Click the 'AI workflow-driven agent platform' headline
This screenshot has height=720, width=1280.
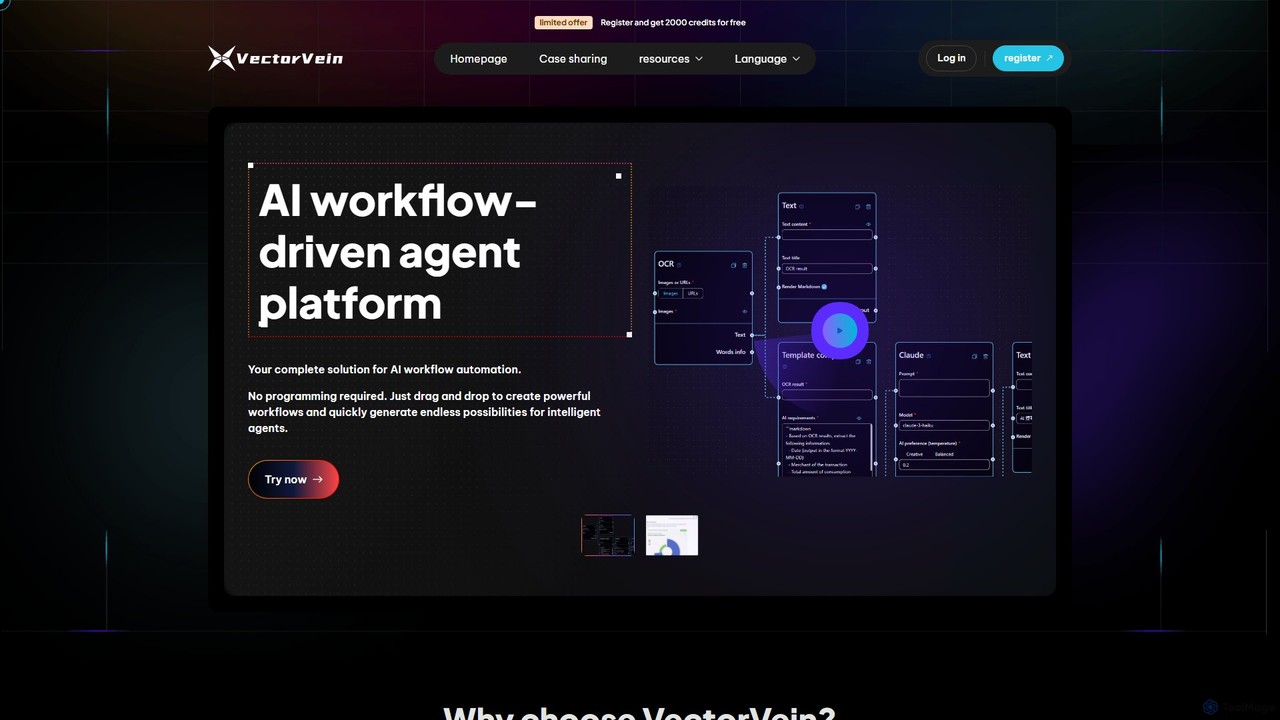[x=398, y=252]
